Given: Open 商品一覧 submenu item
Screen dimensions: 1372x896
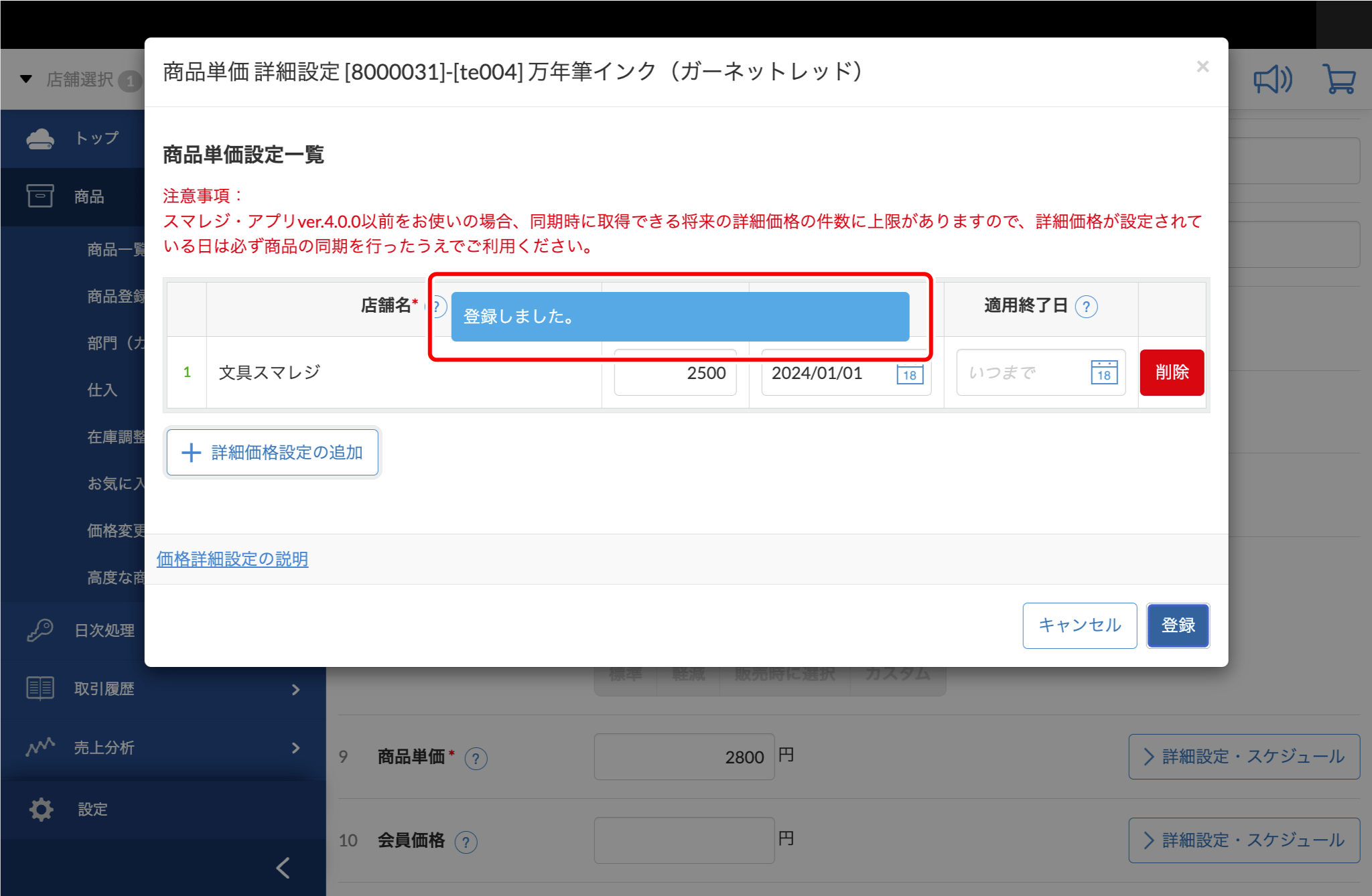Looking at the screenshot, I should coord(116,250).
